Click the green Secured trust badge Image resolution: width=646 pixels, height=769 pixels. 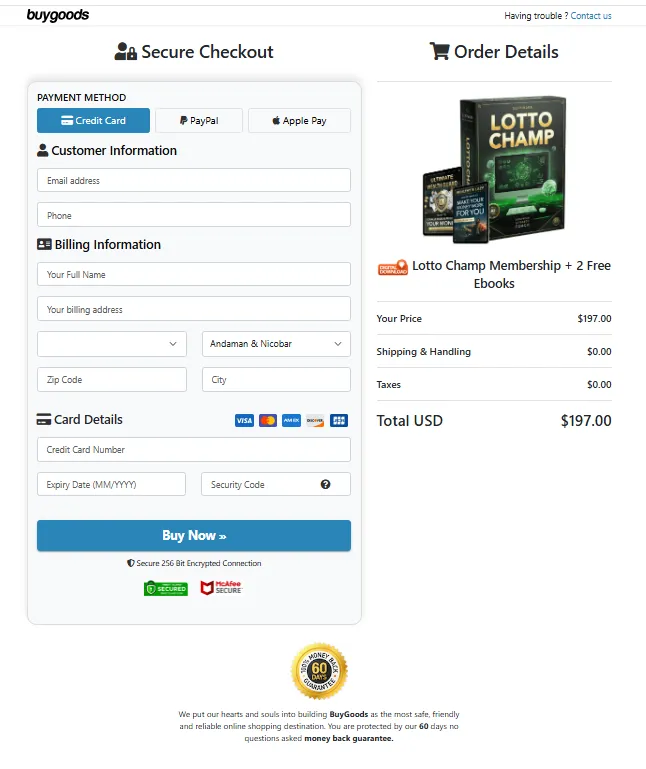pyautogui.click(x=166, y=588)
